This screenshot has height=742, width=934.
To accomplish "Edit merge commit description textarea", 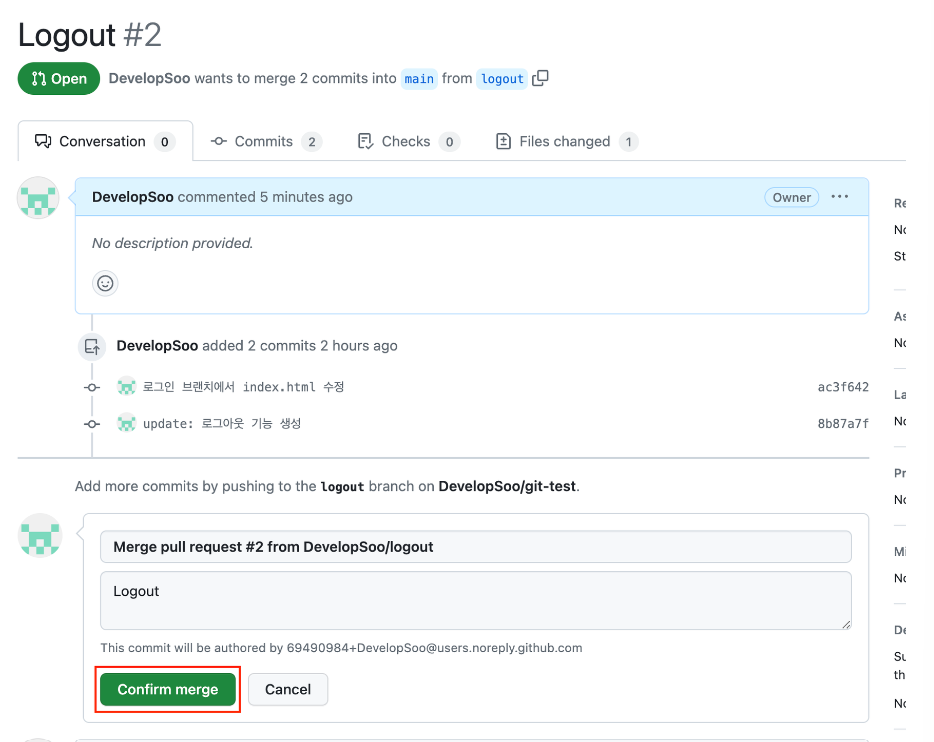I will point(475,600).
